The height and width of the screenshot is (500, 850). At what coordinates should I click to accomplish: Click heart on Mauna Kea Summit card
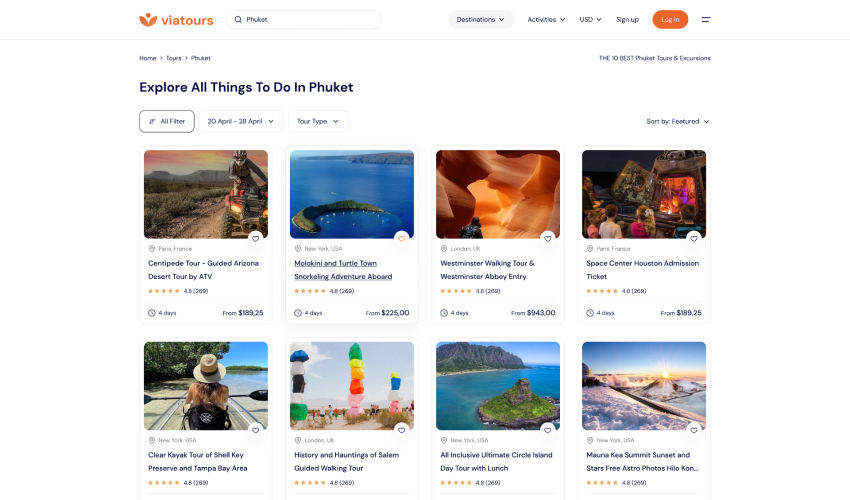(x=693, y=430)
